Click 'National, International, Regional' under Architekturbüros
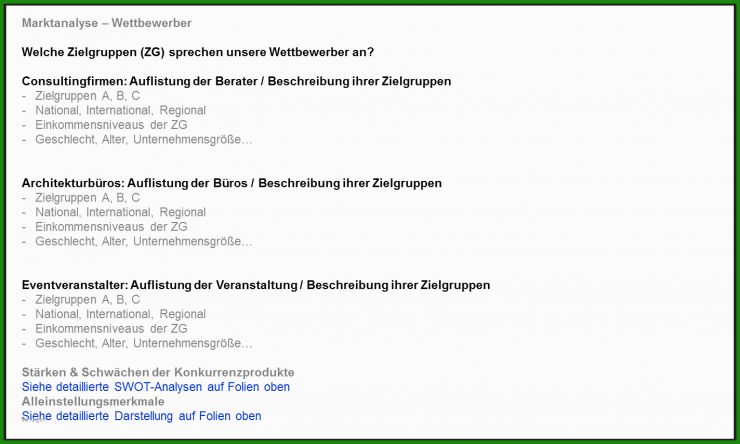 coord(120,212)
